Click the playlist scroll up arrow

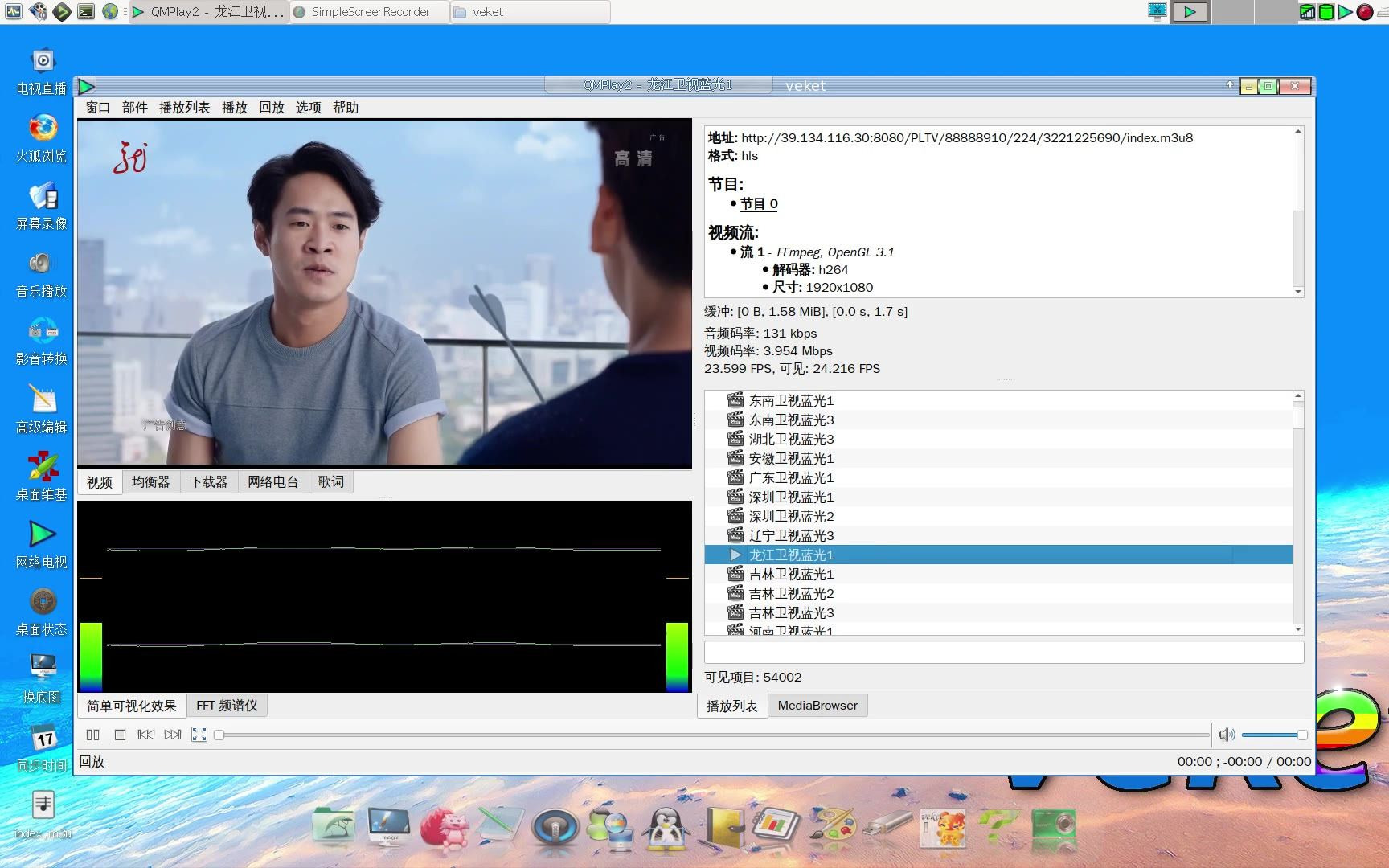coord(1298,396)
